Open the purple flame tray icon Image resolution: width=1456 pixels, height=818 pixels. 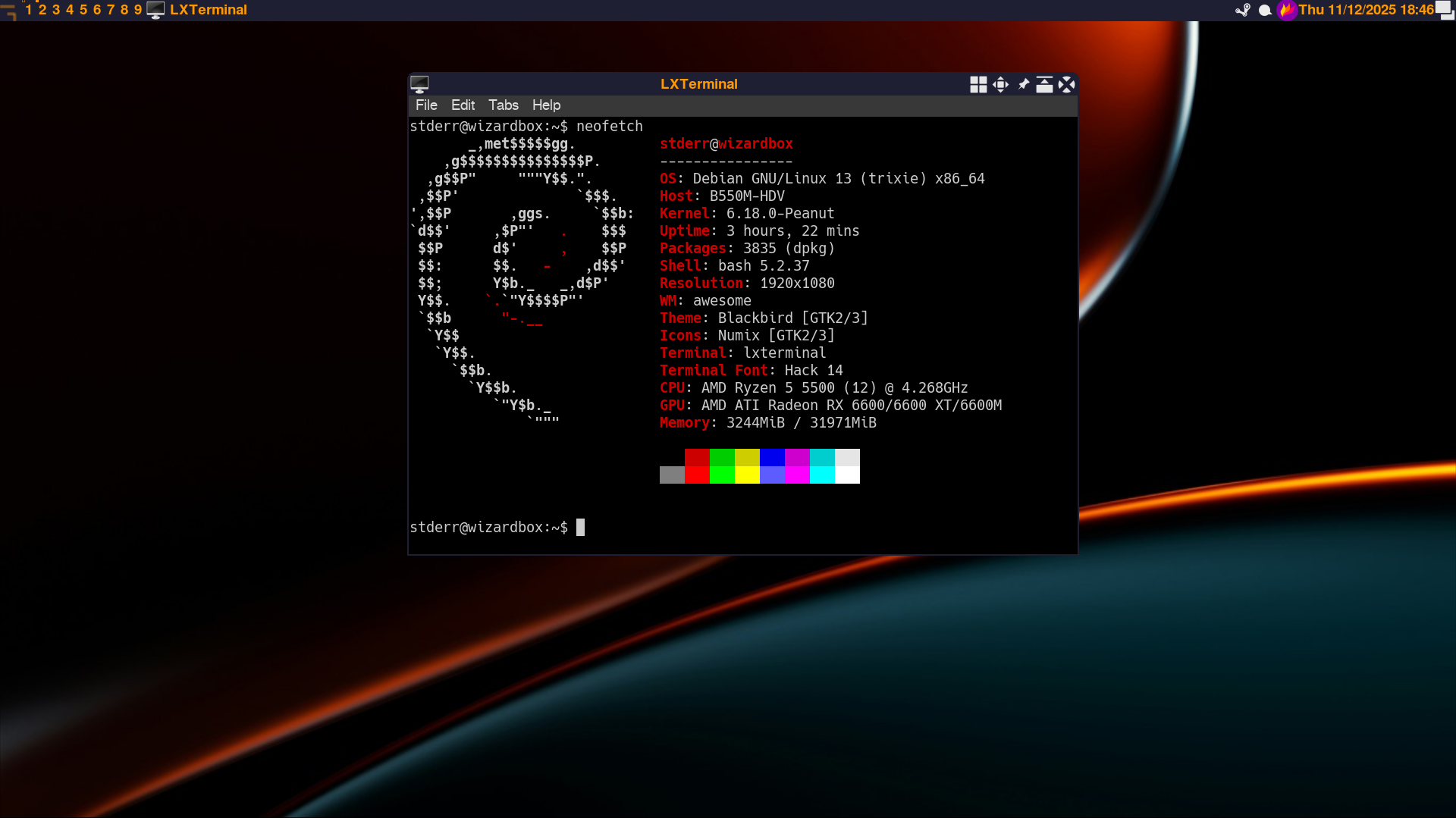(x=1286, y=10)
